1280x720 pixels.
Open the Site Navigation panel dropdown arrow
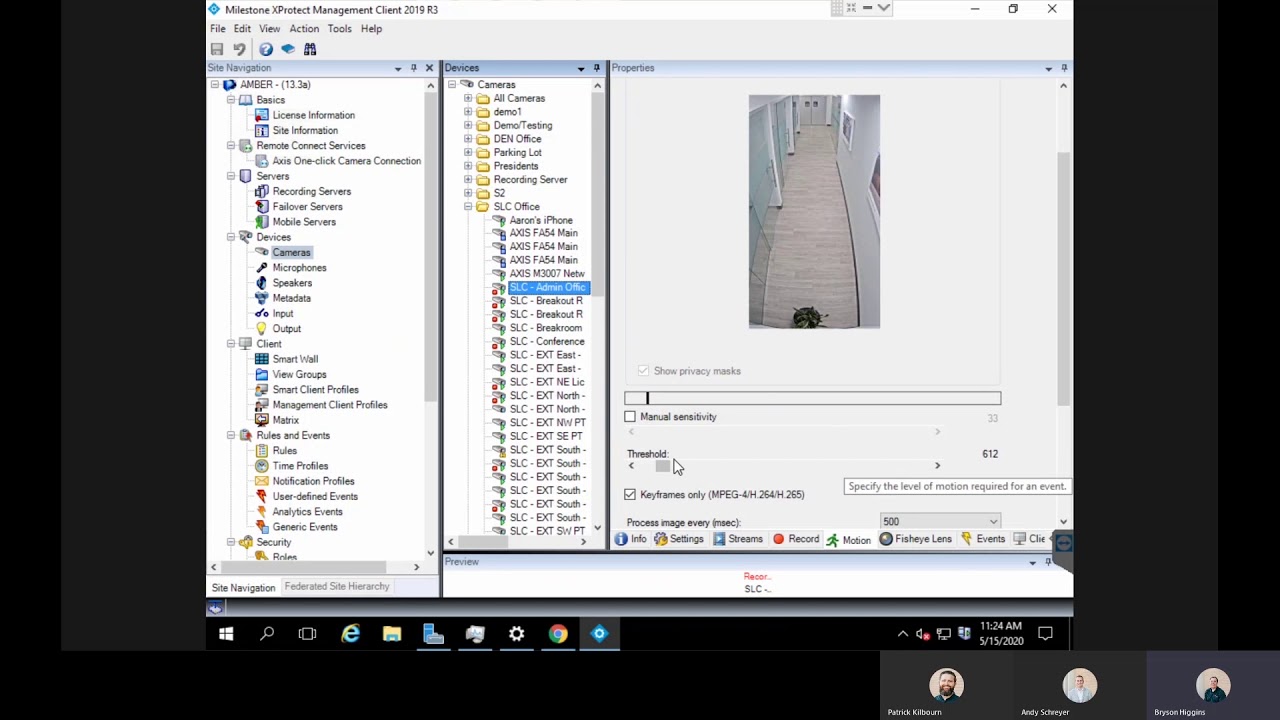click(x=398, y=68)
